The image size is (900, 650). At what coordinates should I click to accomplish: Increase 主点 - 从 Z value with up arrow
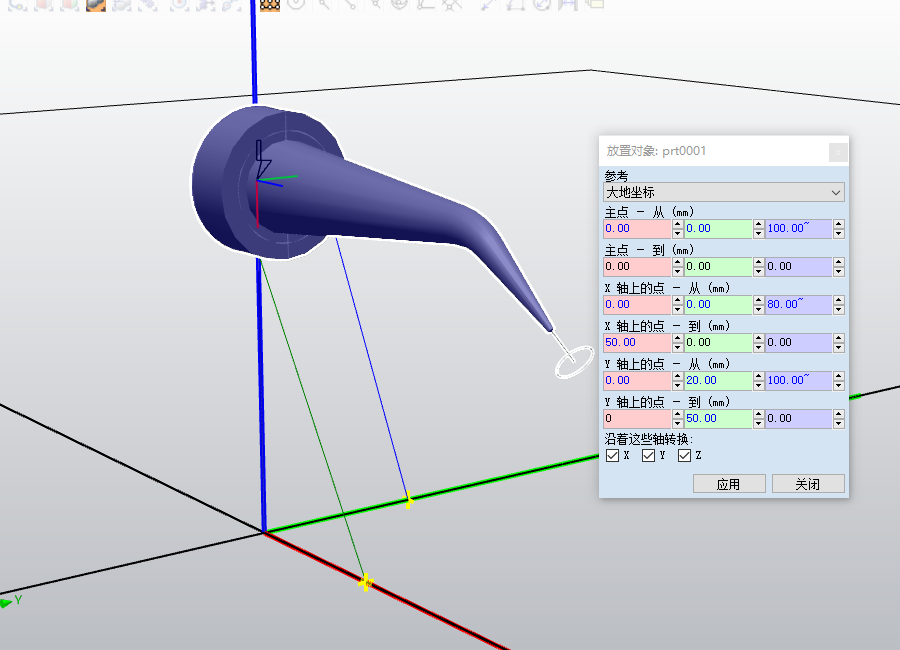[x=839, y=224]
